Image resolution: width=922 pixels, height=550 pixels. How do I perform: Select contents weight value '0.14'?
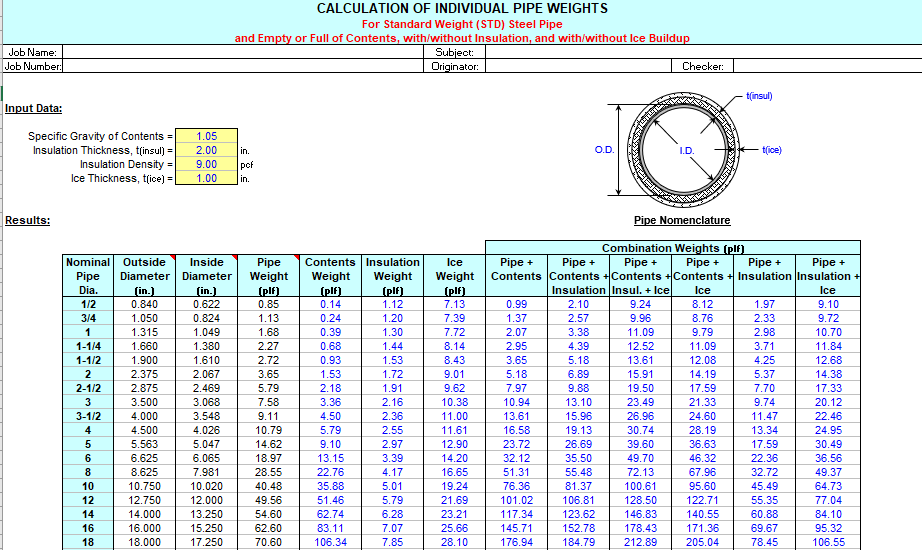pyautogui.click(x=330, y=304)
